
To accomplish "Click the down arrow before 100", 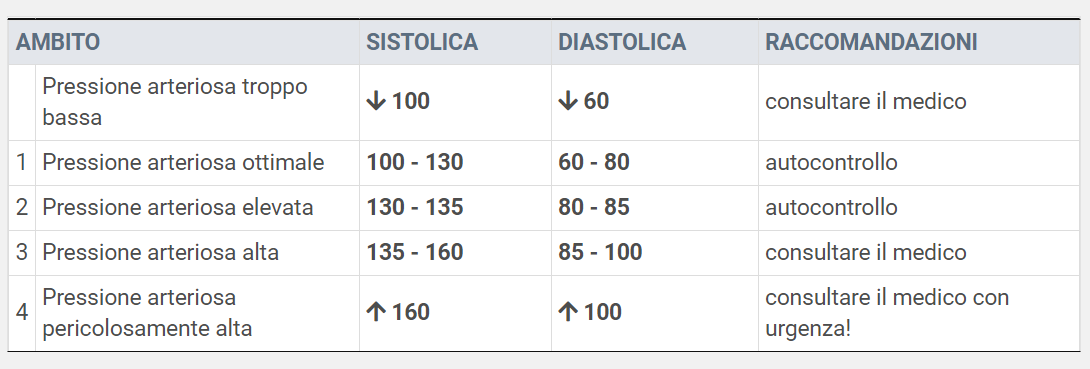I will [x=375, y=101].
